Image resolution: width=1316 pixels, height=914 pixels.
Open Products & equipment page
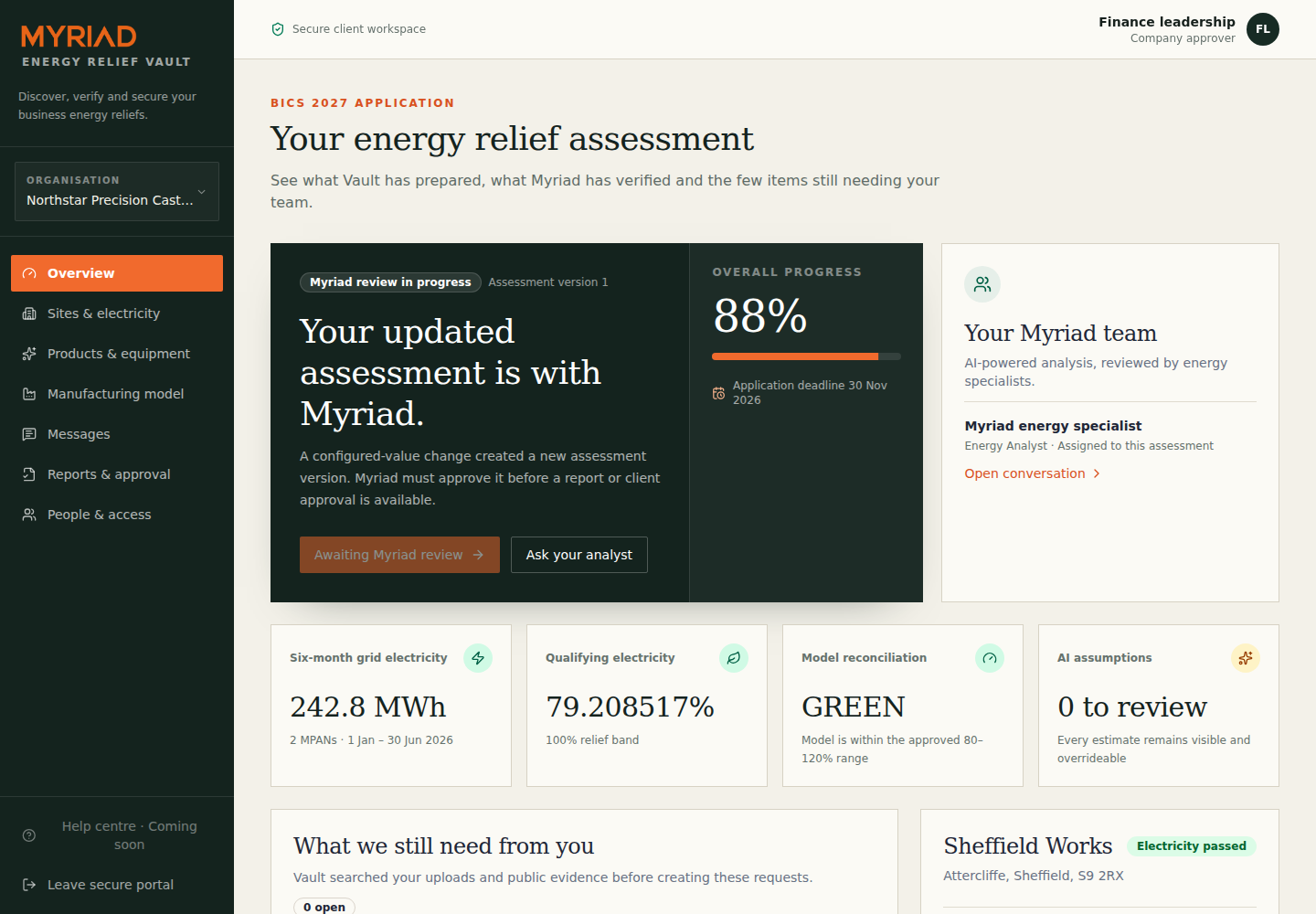[117, 354]
